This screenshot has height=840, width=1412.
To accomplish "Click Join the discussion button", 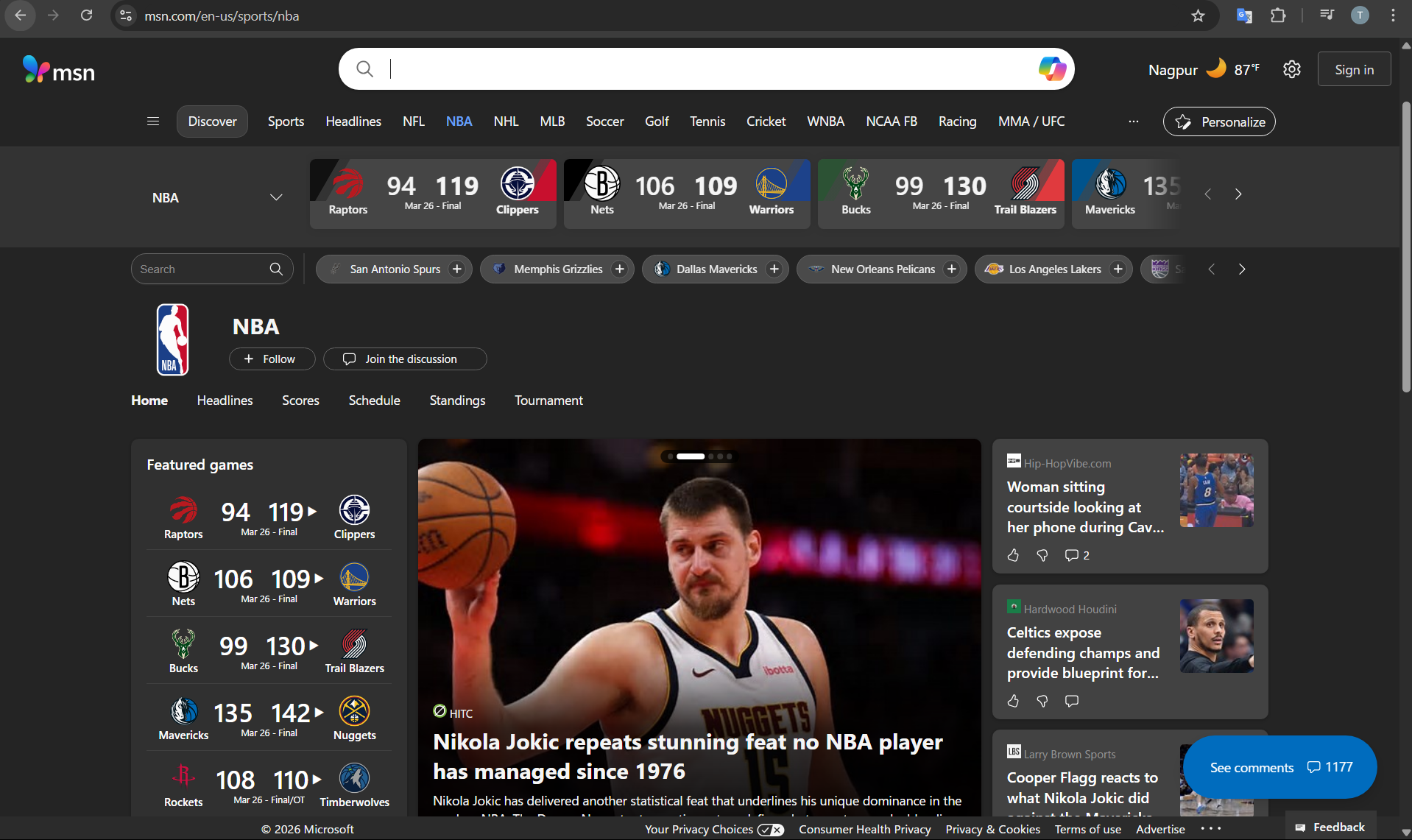I will [404, 359].
